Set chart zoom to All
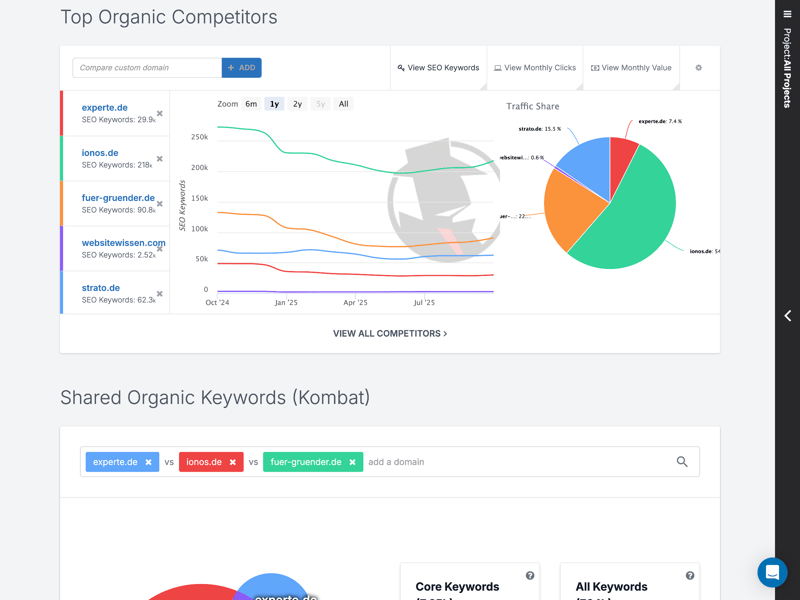 point(344,104)
